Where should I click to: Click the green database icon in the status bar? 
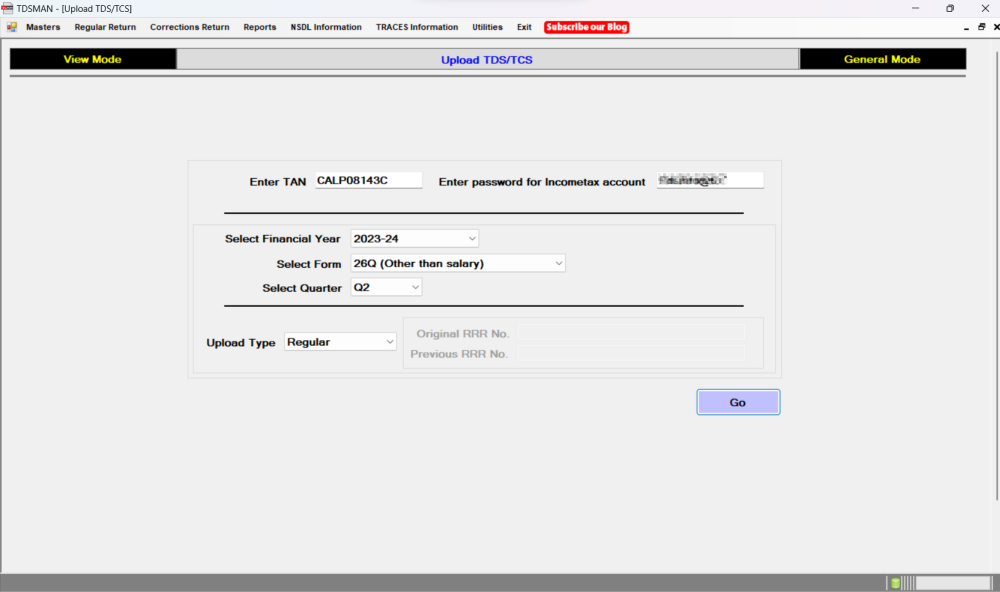coord(893,582)
